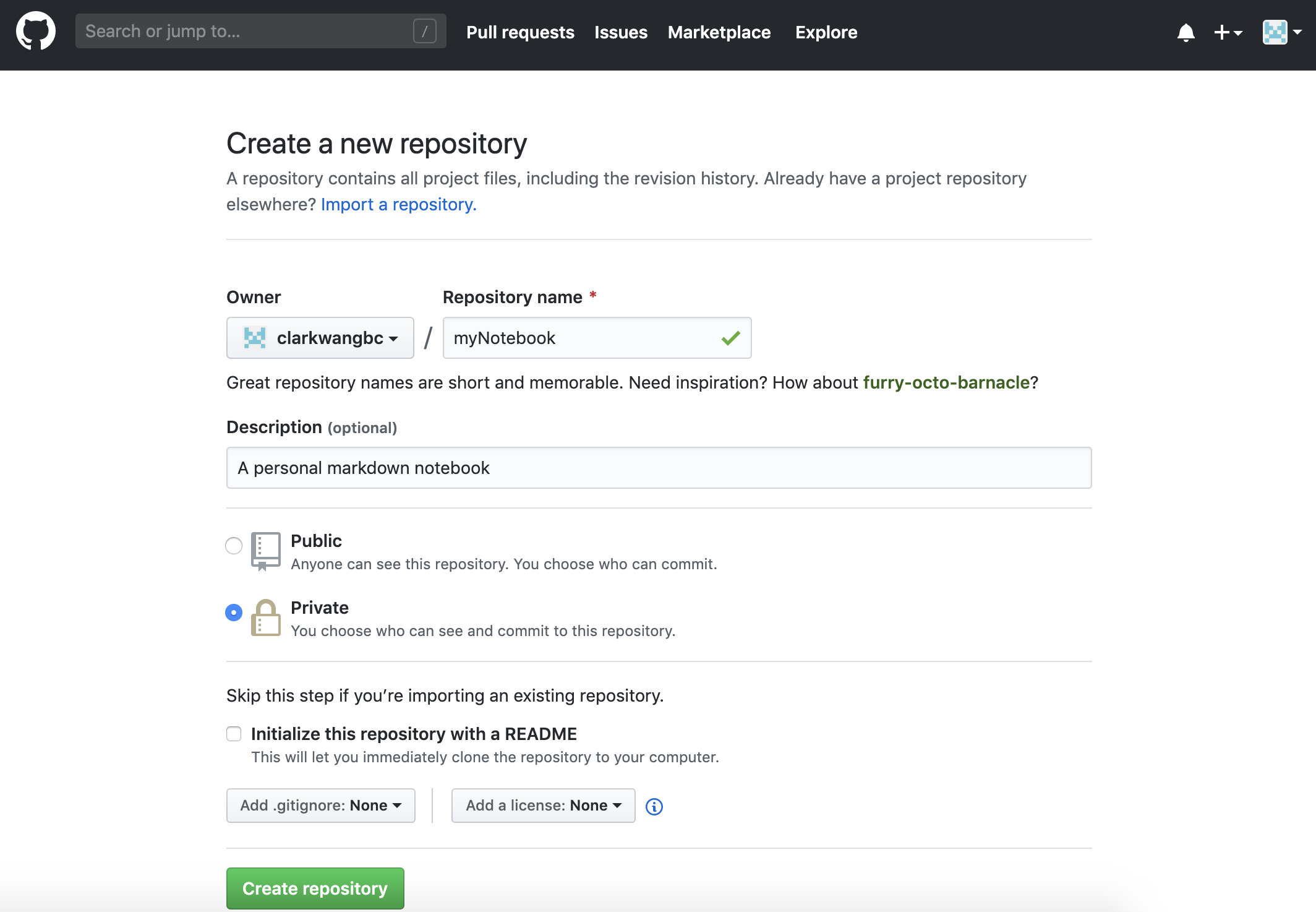
Task: Enable Initialize this repository with a README
Action: tap(234, 734)
